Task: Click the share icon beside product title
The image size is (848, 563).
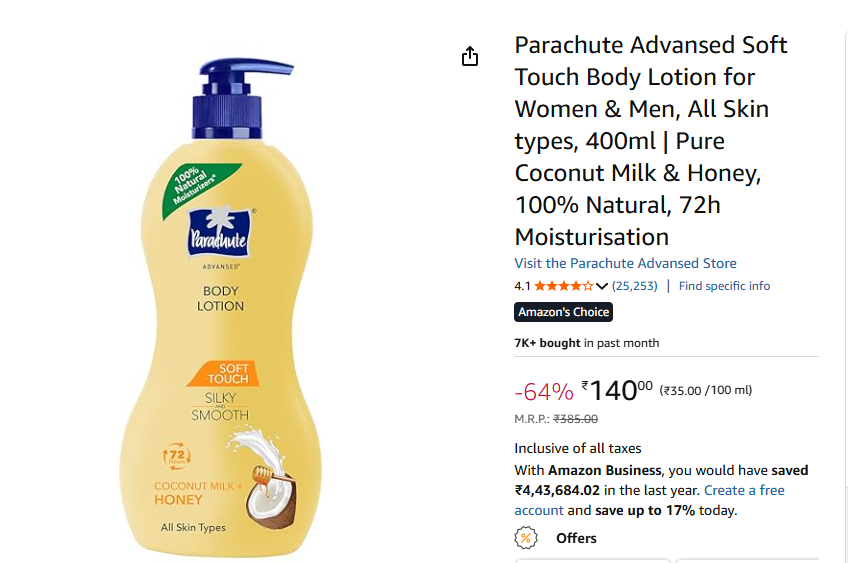Action: (470, 57)
